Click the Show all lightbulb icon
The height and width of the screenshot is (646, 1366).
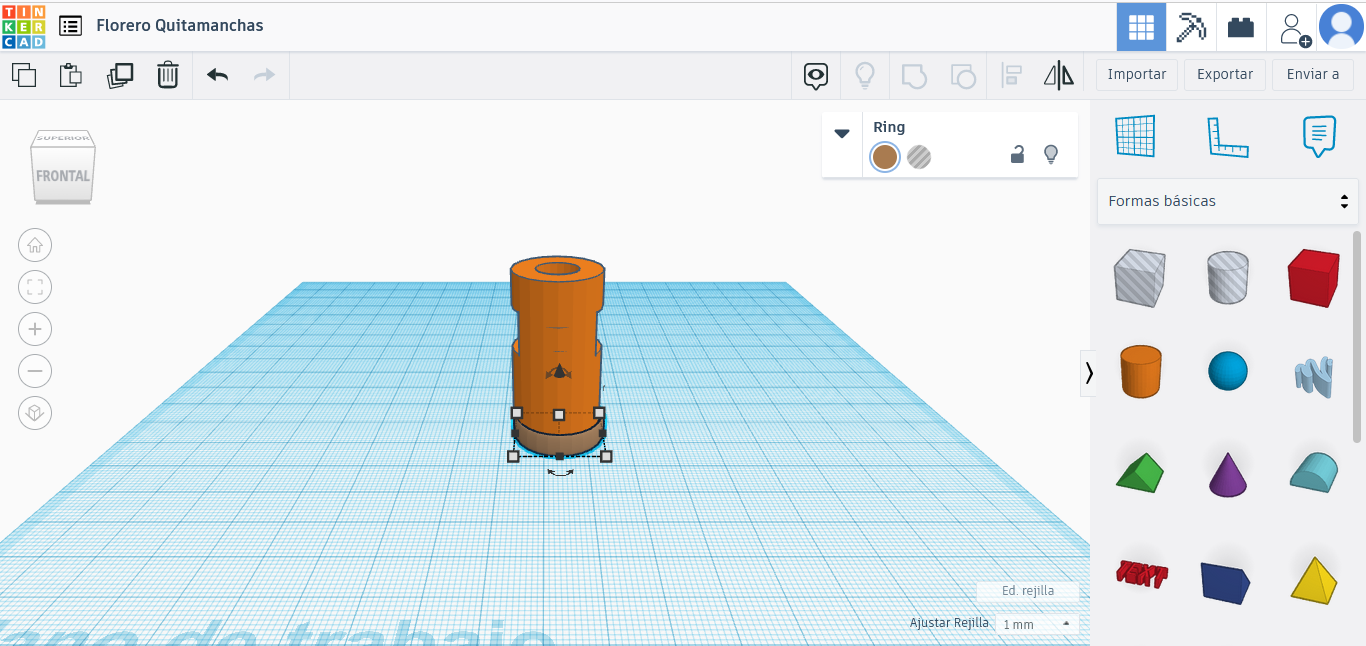[x=865, y=75]
